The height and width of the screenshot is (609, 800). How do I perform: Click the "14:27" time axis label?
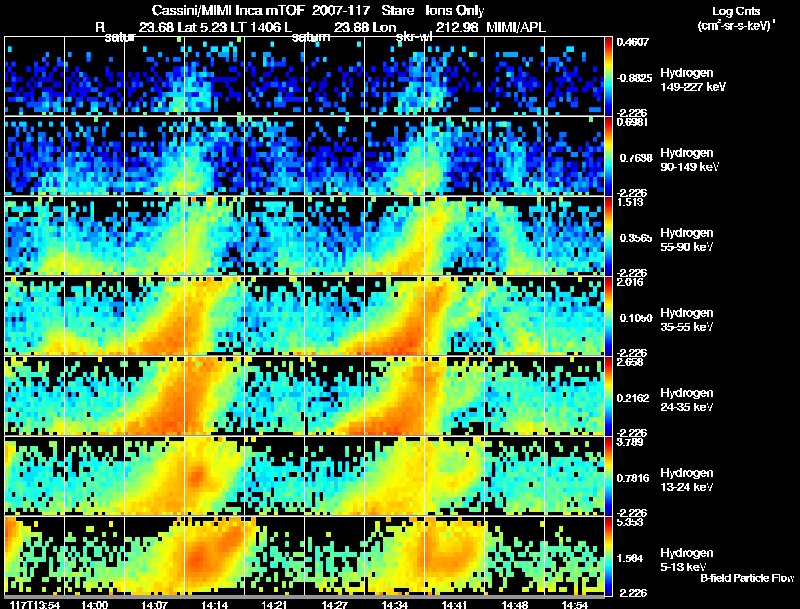(x=335, y=605)
